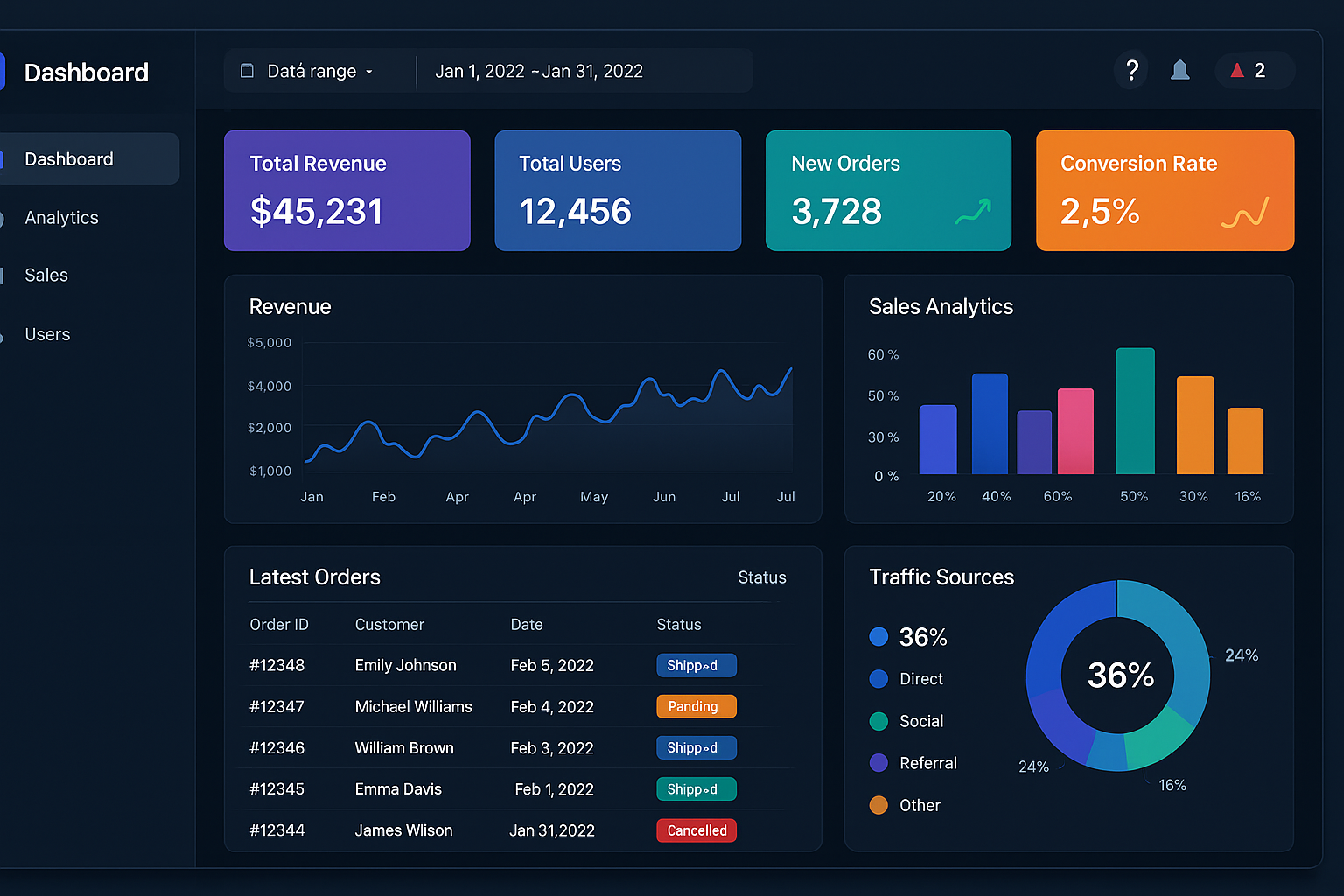Image resolution: width=1344 pixels, height=896 pixels.
Task: Click the red alert triangle icon
Action: 1237,70
